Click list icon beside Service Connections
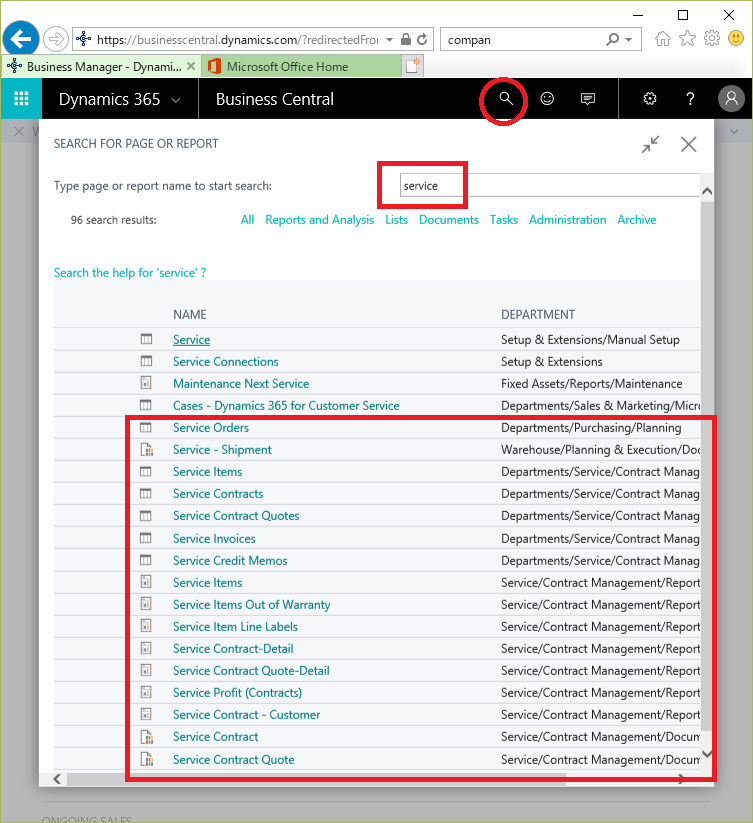Image resolution: width=753 pixels, height=823 pixels. click(x=146, y=361)
